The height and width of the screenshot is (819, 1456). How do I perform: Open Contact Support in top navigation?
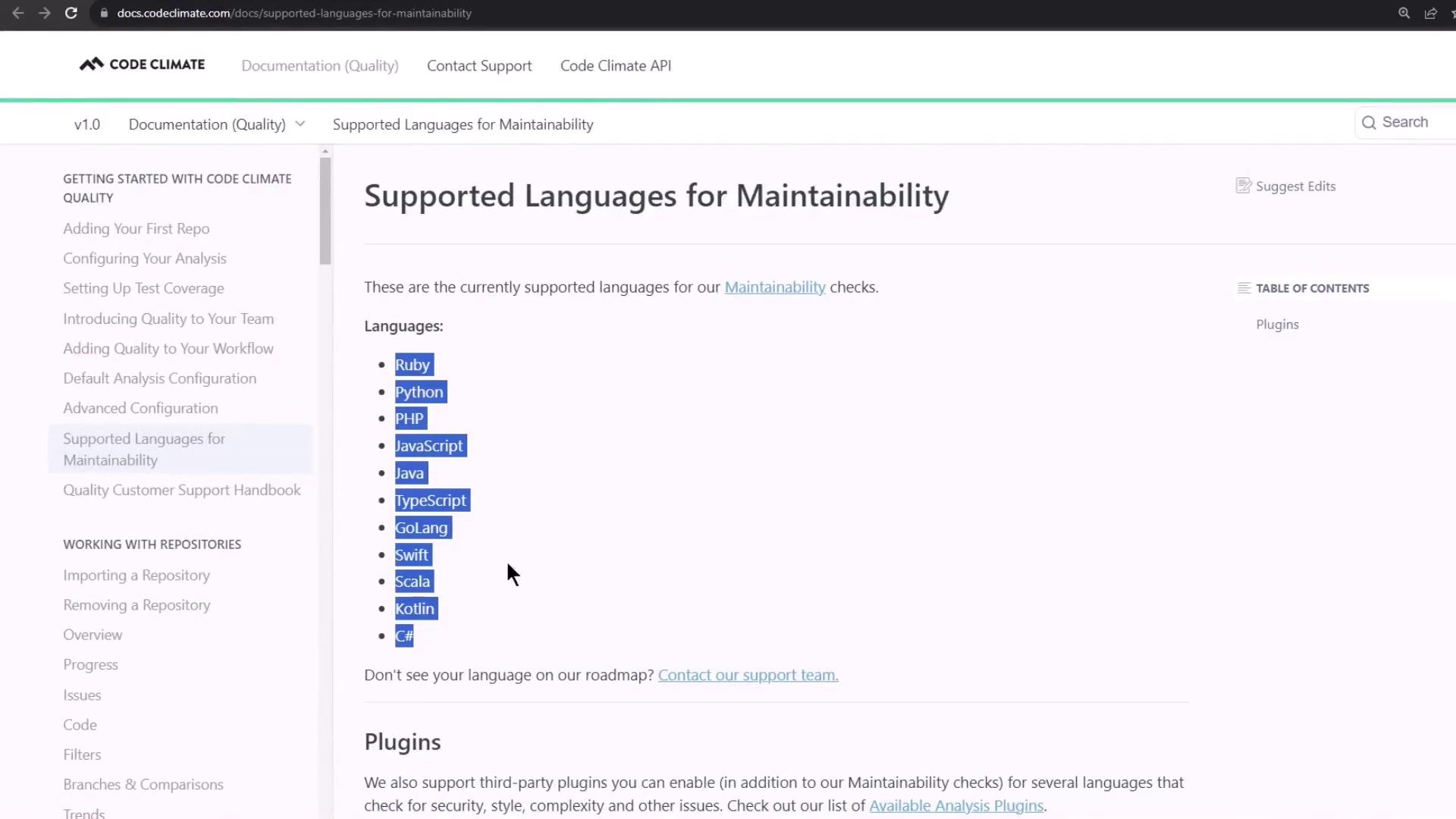pos(479,66)
